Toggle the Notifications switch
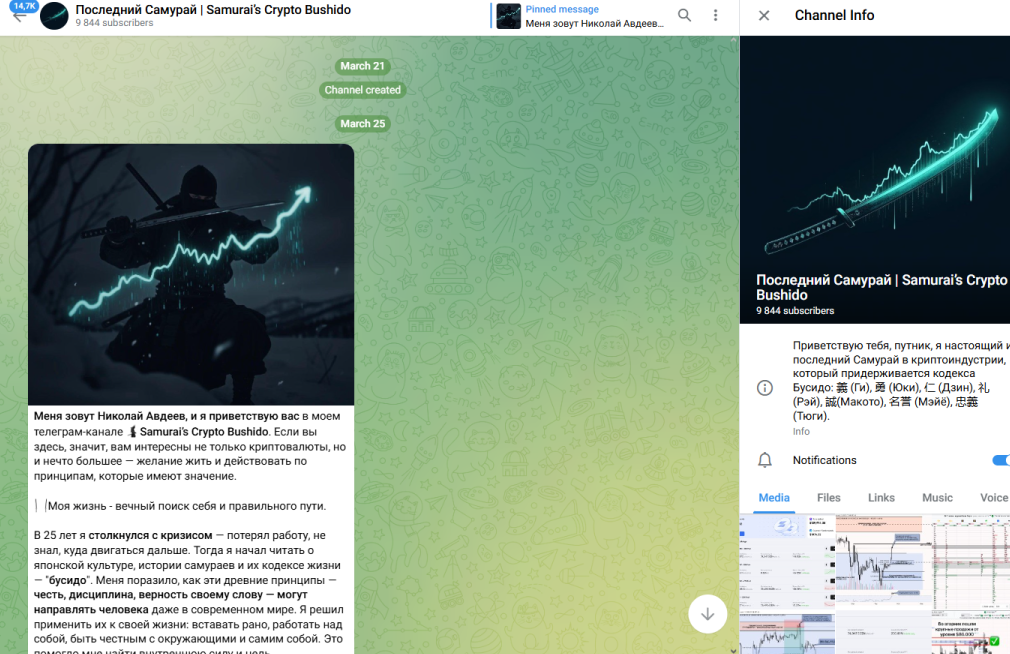1010x654 pixels. [1001, 460]
